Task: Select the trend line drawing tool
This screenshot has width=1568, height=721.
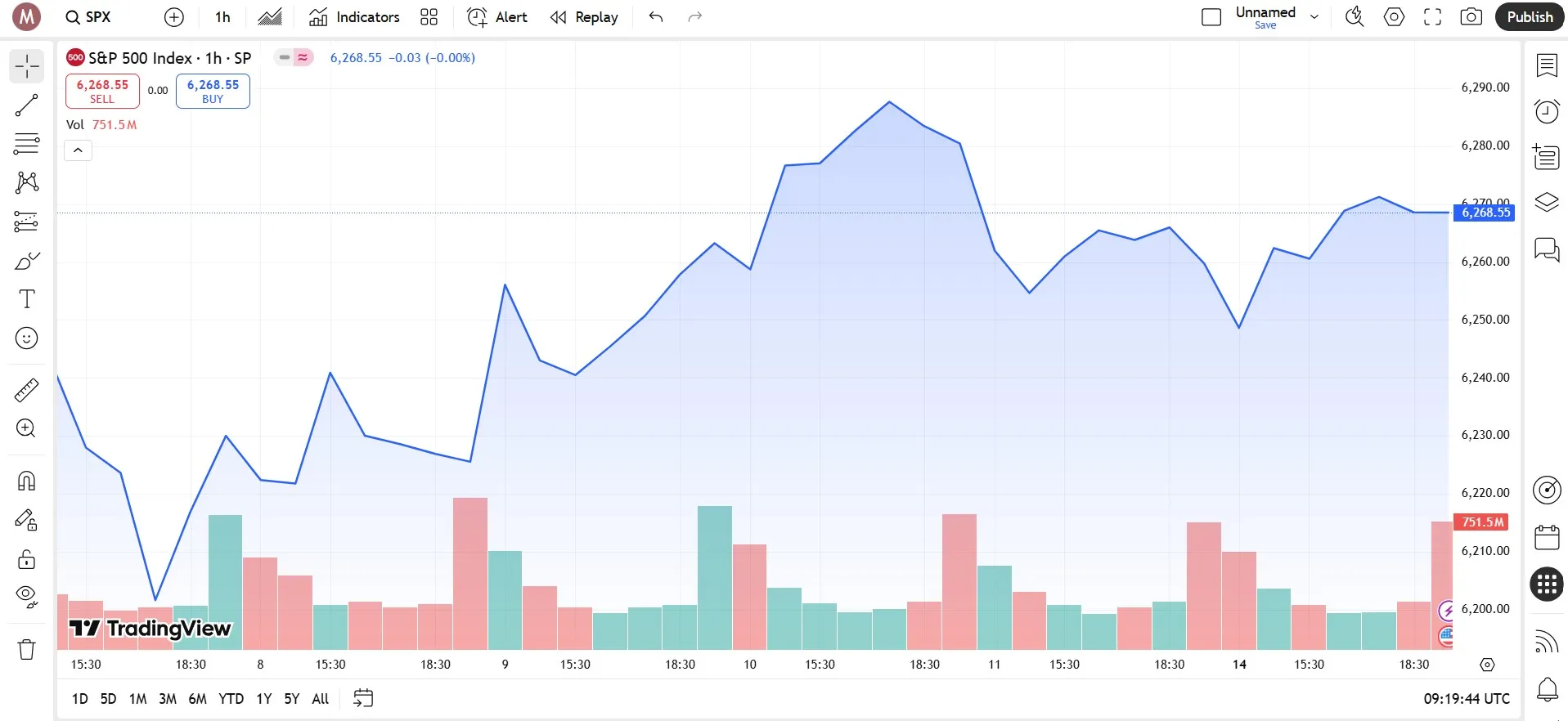Action: (x=27, y=105)
